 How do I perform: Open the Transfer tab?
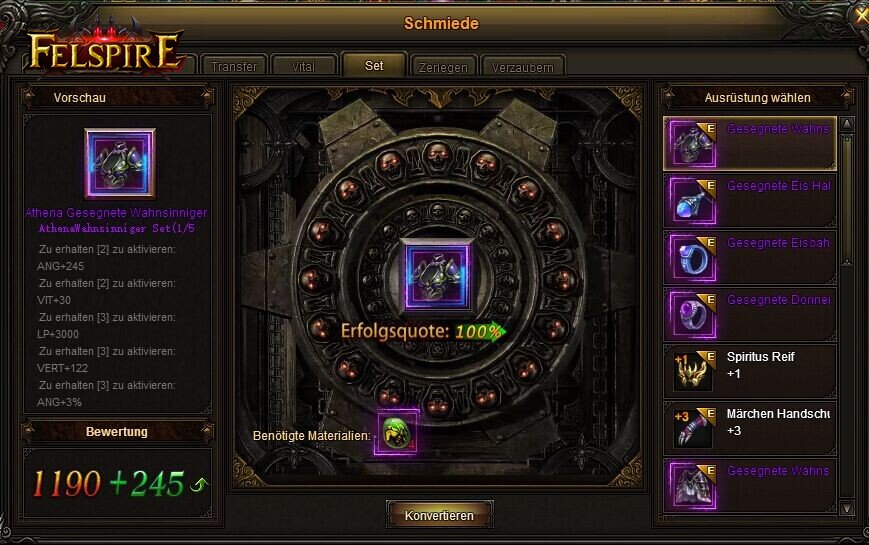(x=234, y=67)
